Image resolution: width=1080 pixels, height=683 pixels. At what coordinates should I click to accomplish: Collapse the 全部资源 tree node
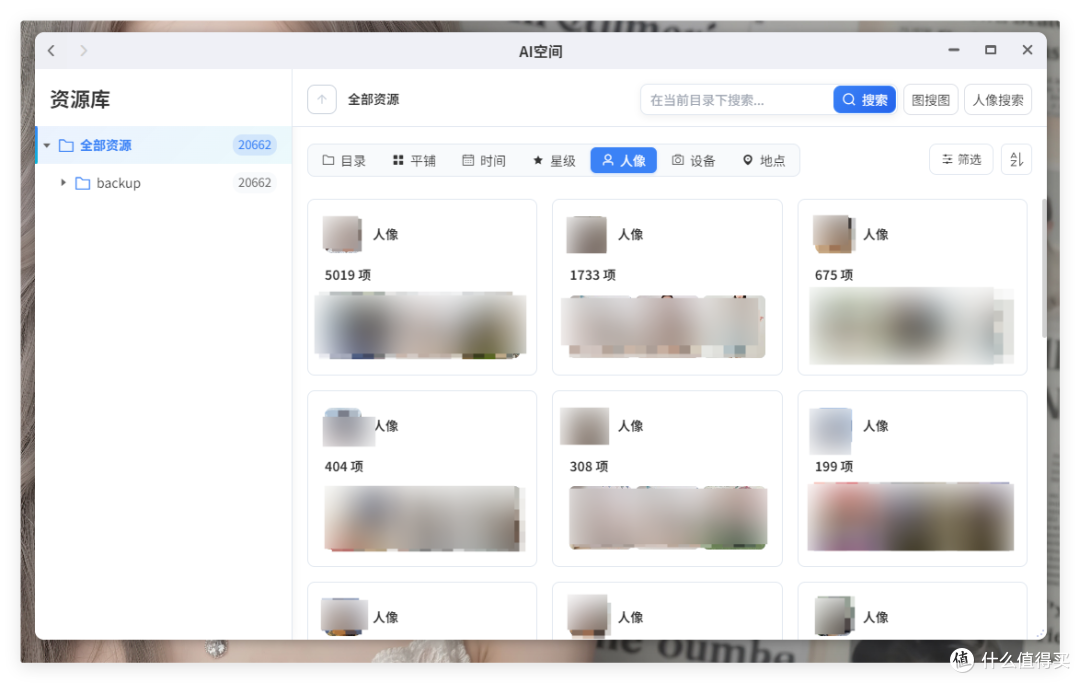[x=47, y=145]
